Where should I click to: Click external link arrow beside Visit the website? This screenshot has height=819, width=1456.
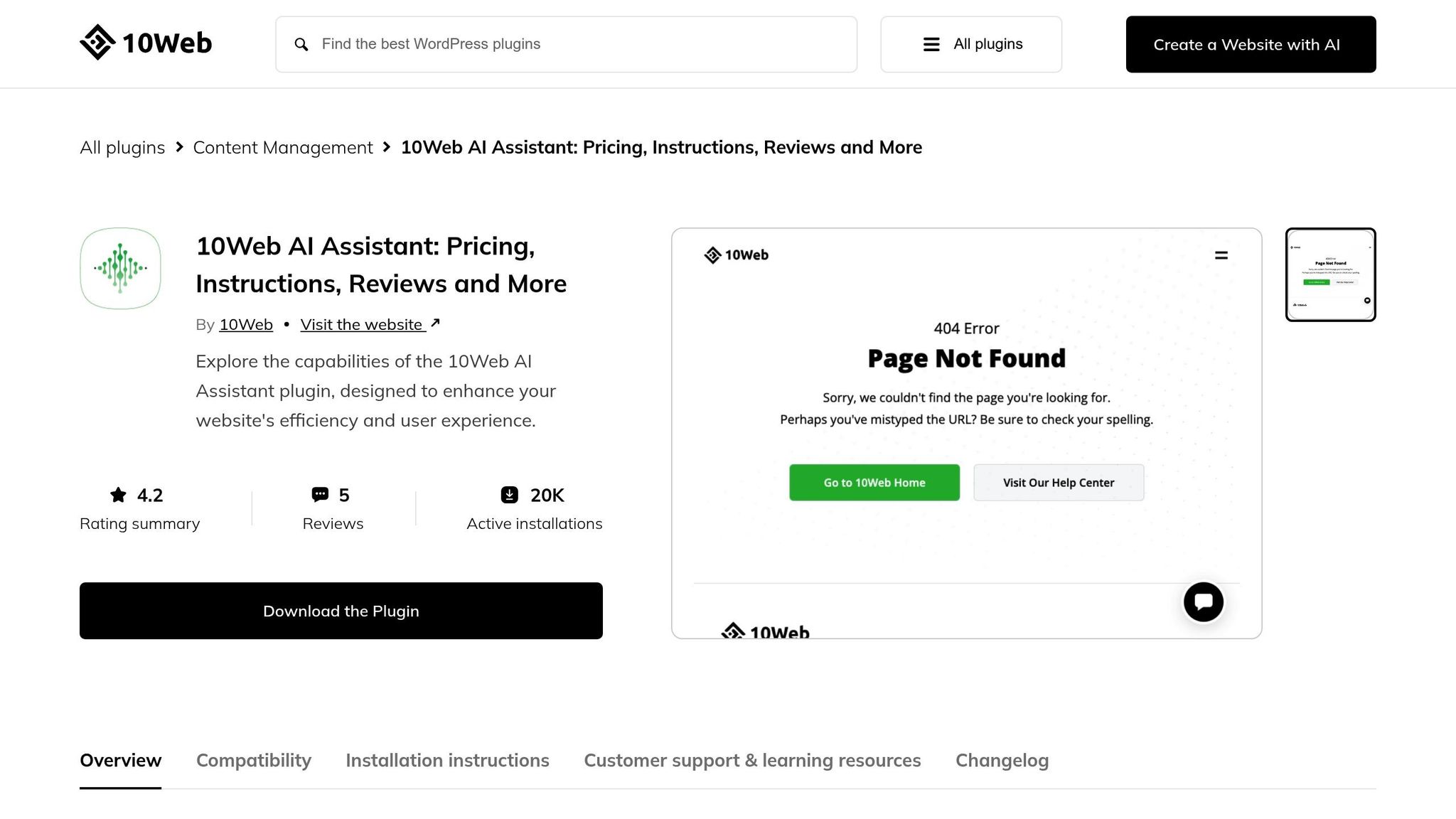click(x=435, y=323)
